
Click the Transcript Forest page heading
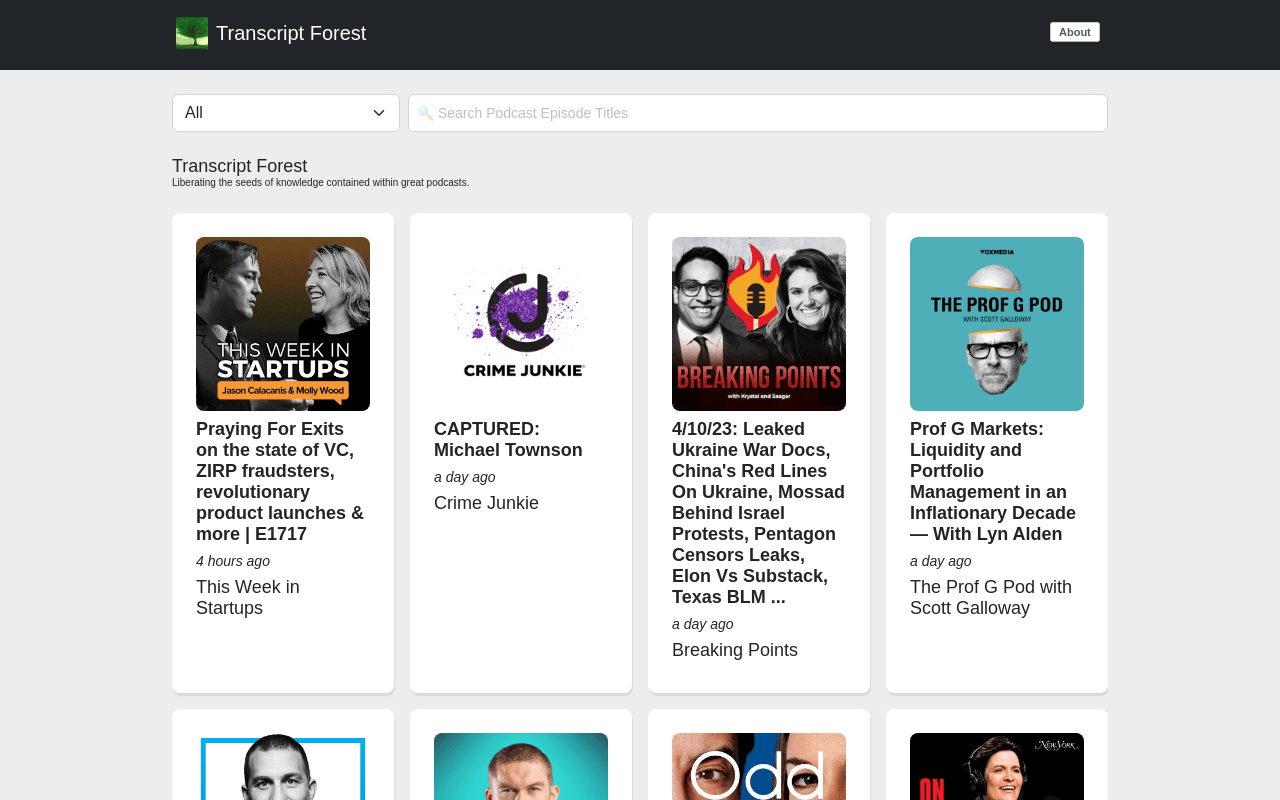click(x=240, y=166)
